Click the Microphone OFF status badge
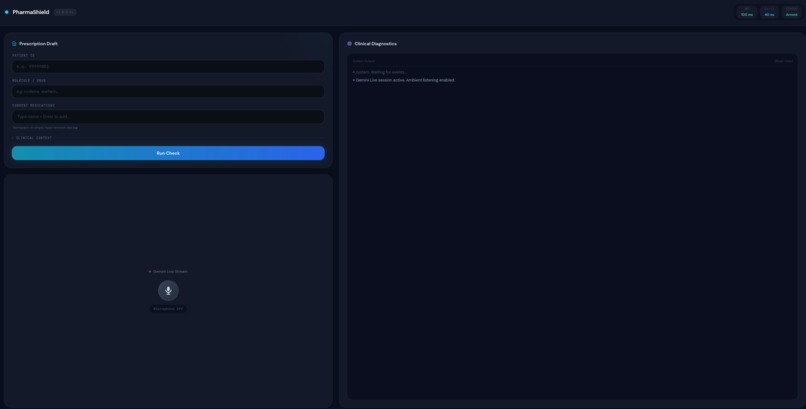The image size is (806, 409). pyautogui.click(x=168, y=309)
